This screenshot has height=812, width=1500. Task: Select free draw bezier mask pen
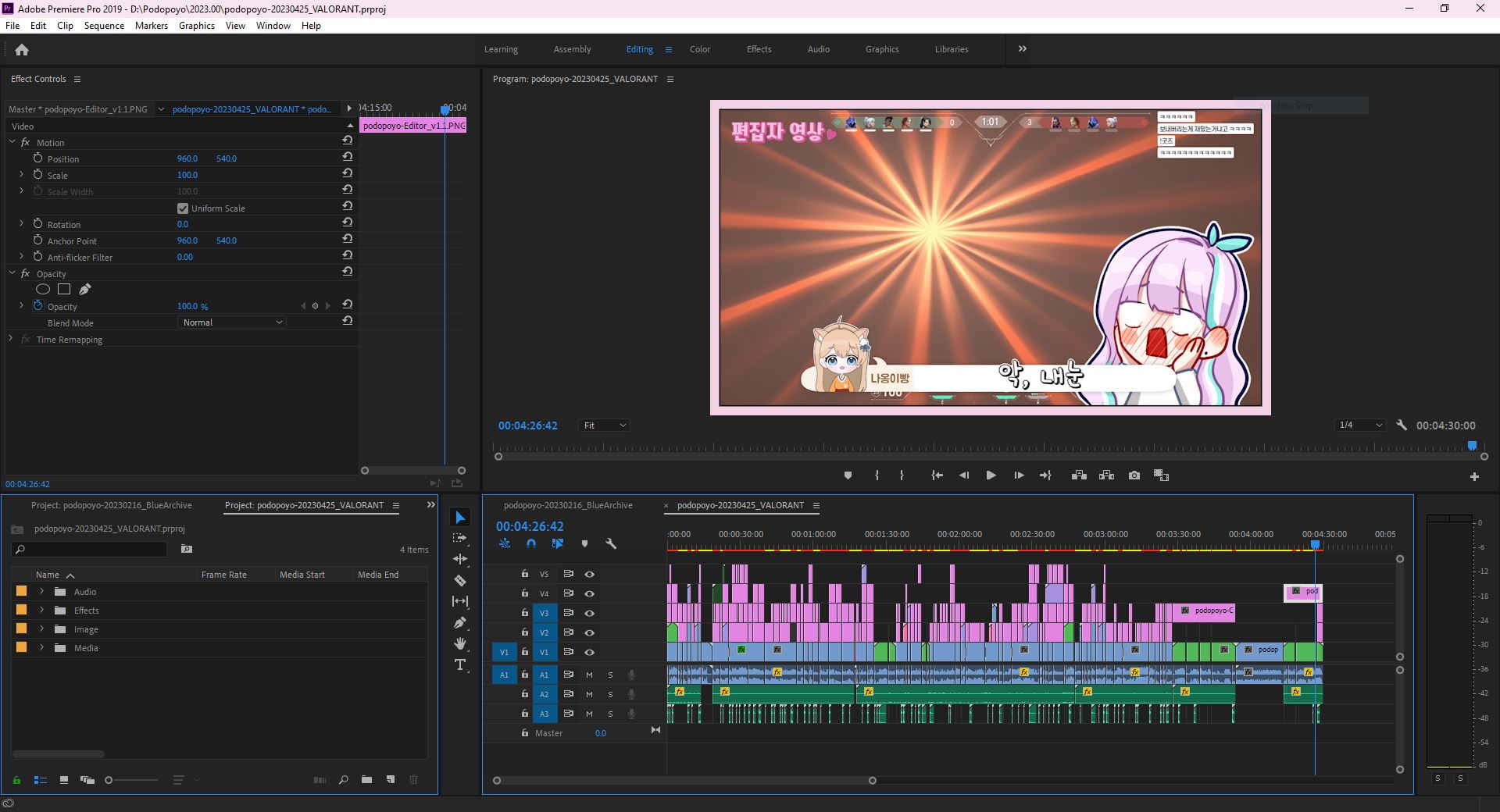(x=85, y=290)
